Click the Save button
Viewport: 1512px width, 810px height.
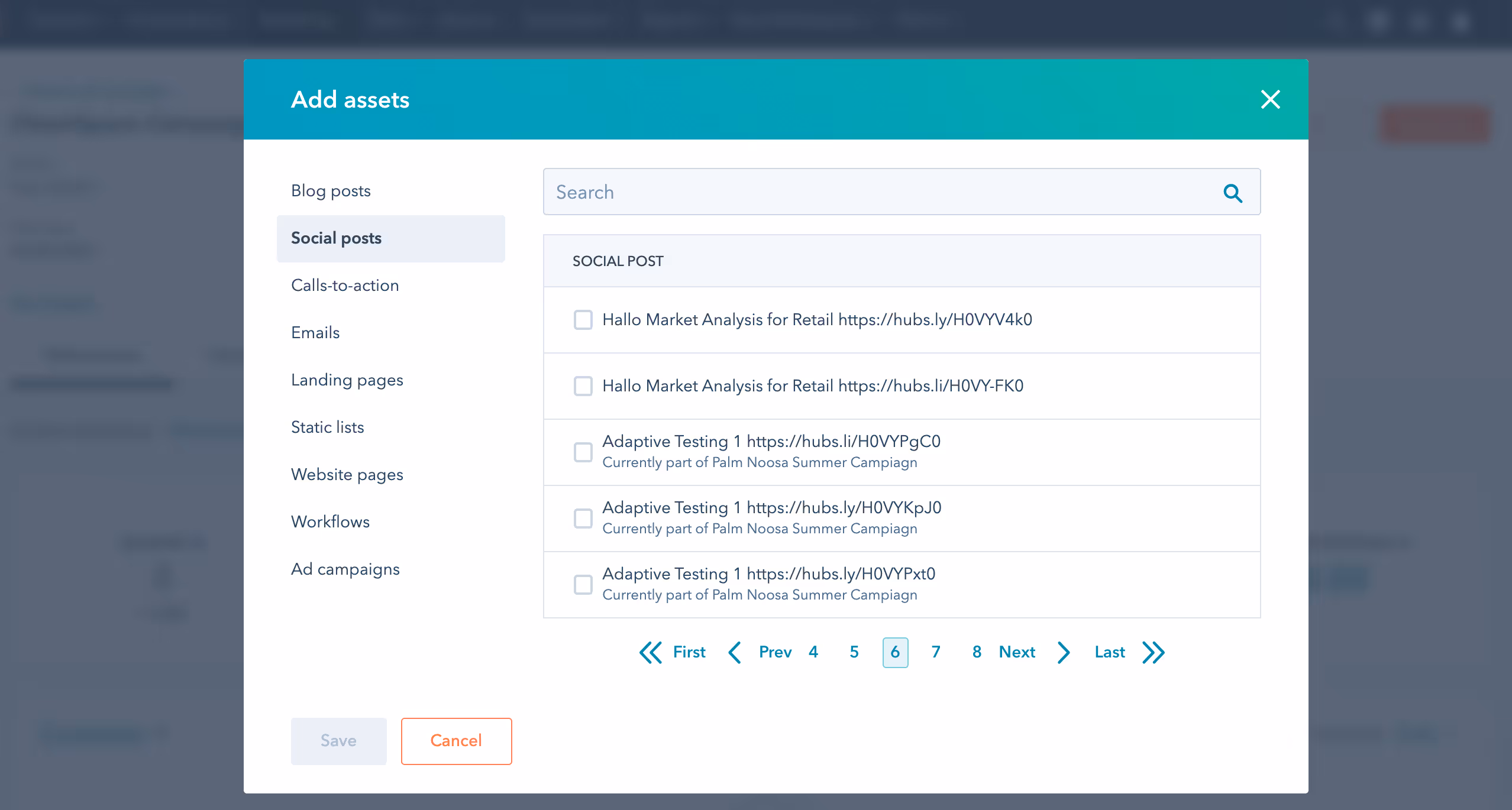[338, 741]
